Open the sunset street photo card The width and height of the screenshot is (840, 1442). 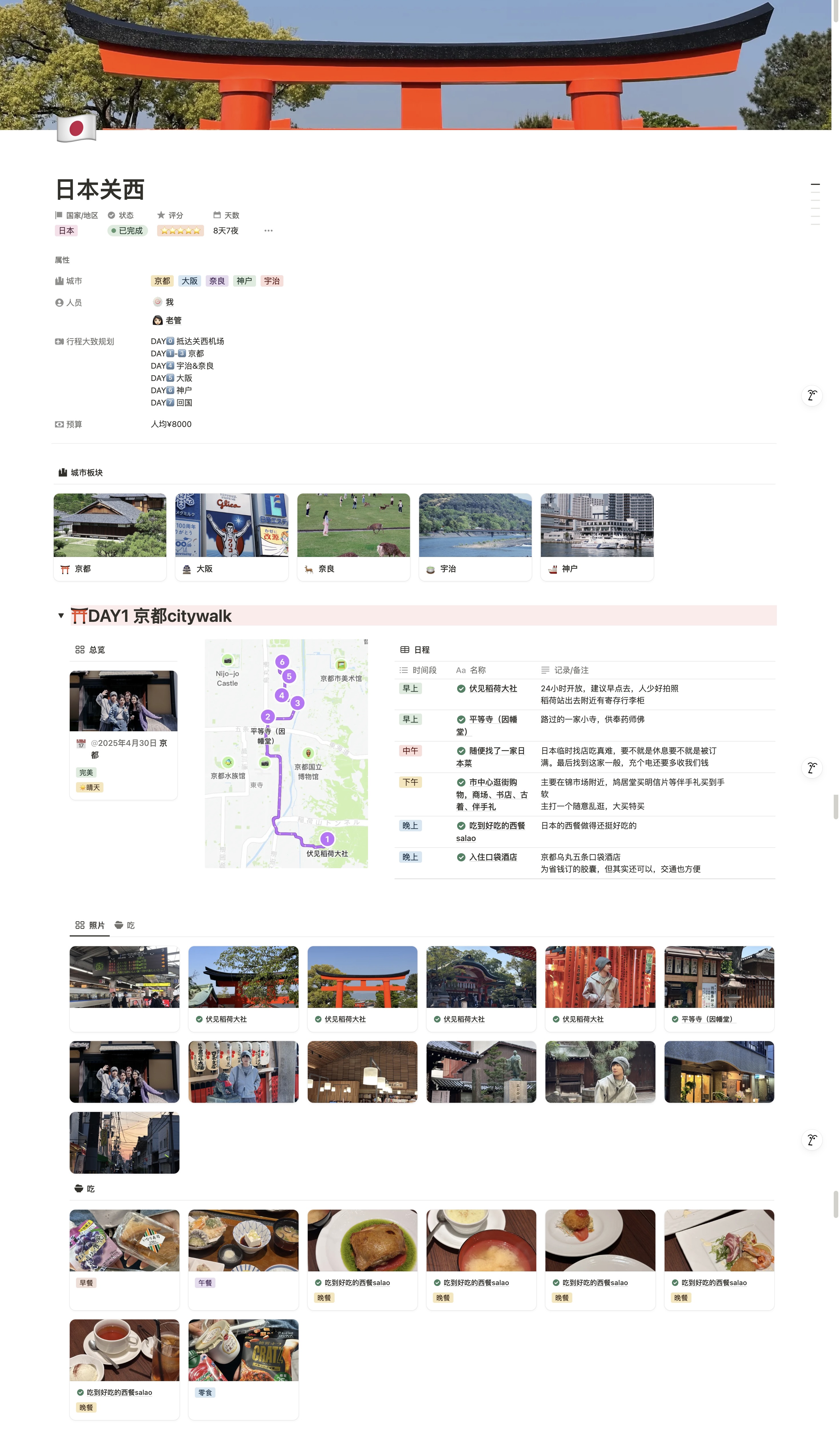click(x=124, y=1143)
